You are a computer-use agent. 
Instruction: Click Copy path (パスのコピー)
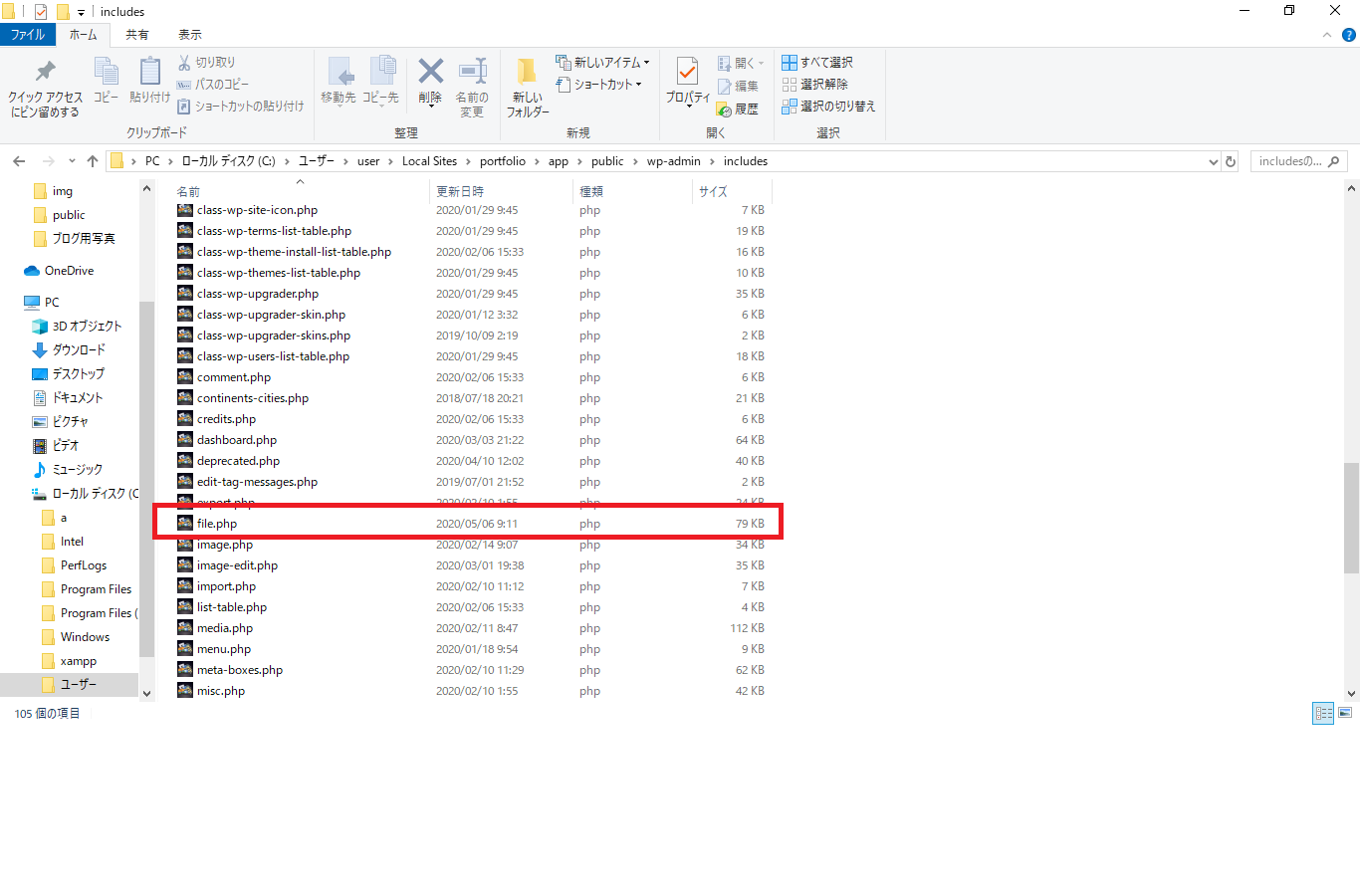[x=213, y=84]
